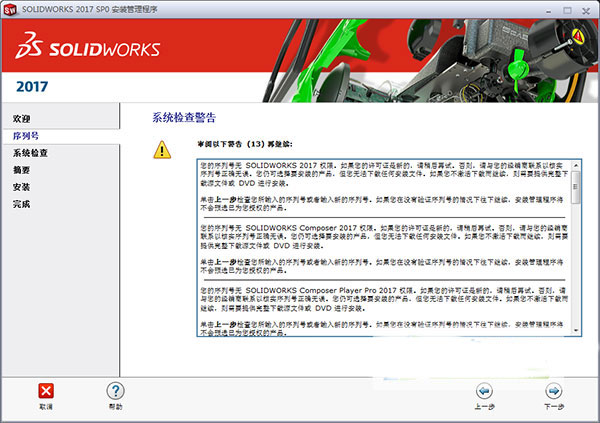Click the SOLIDWORKS SW title bar icon
Screen dimensions: 600x423
tap(10, 10)
